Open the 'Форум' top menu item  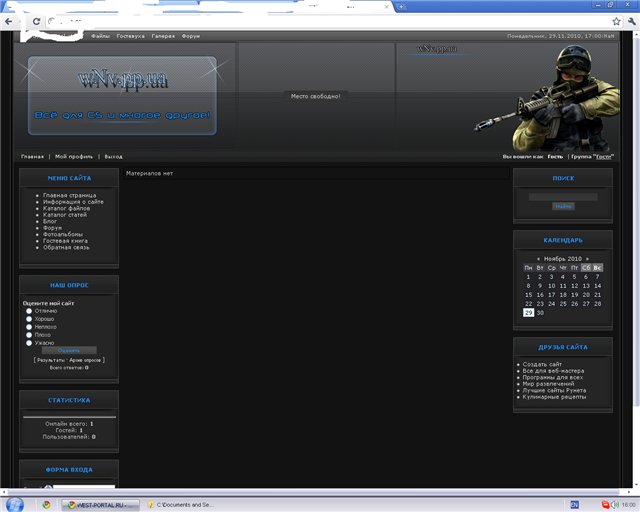pyautogui.click(x=190, y=36)
